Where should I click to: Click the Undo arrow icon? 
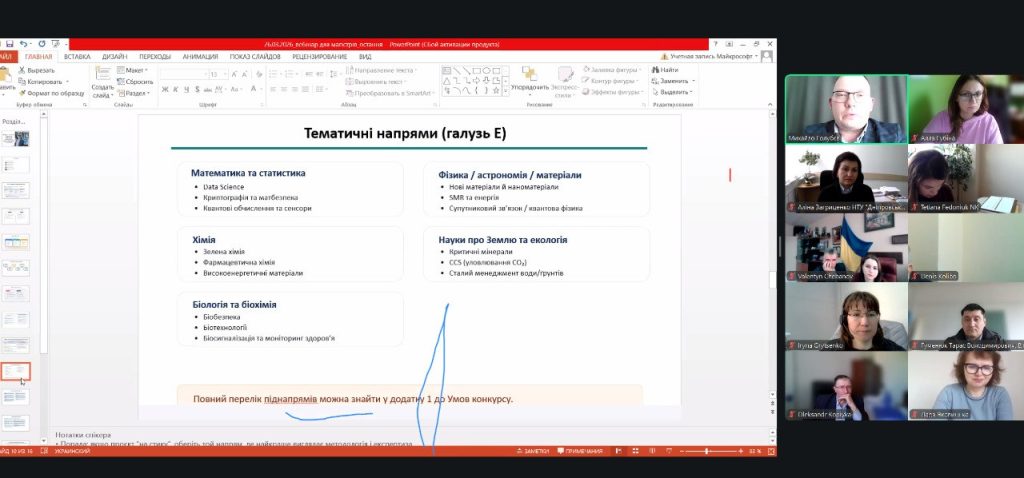[x=24, y=44]
